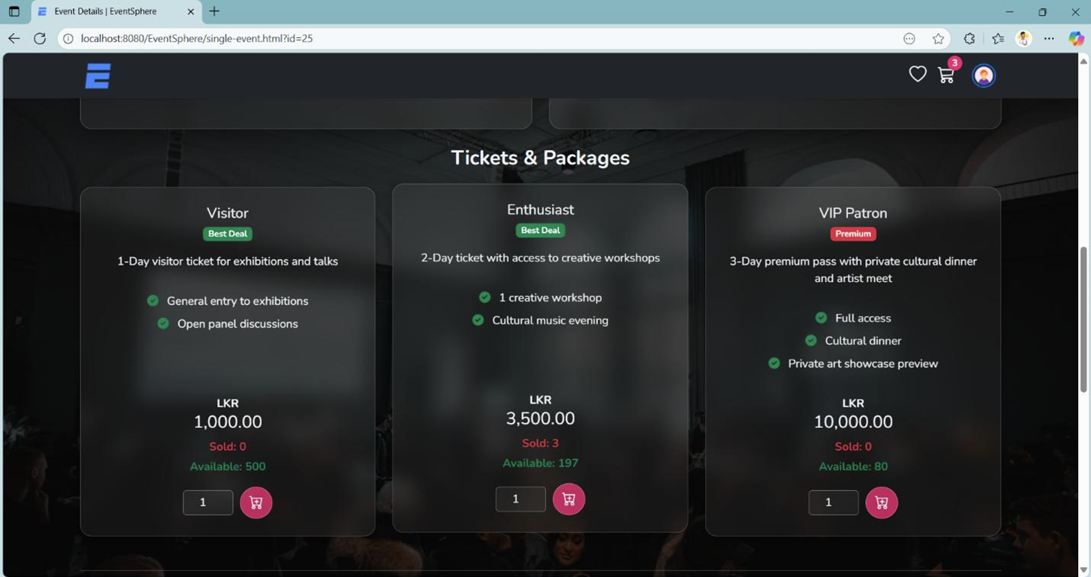1091x577 pixels.
Task: Select the Event Details tab
Action: [x=110, y=12]
